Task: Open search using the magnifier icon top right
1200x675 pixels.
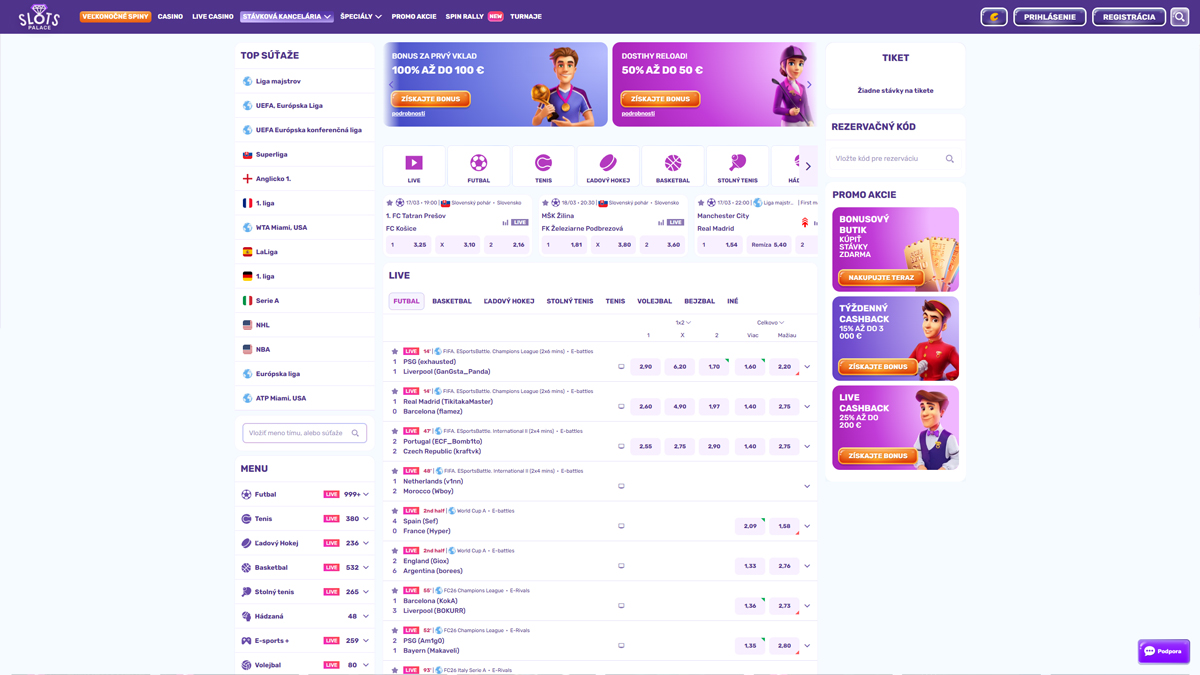Action: [1182, 16]
